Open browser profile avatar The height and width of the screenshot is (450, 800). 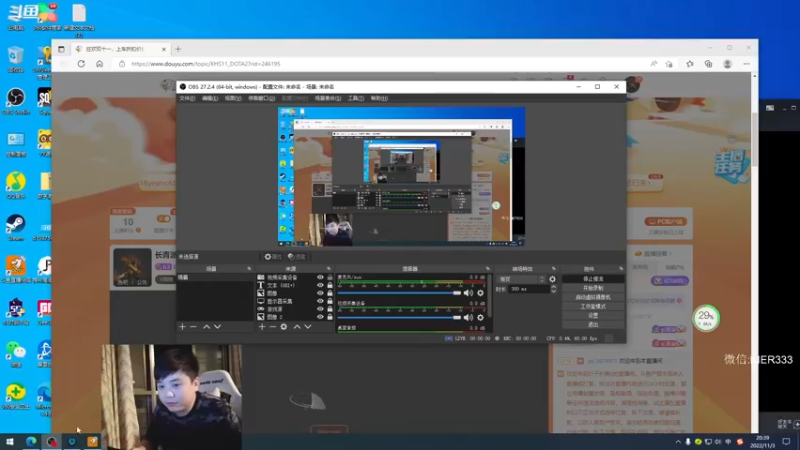pos(728,64)
